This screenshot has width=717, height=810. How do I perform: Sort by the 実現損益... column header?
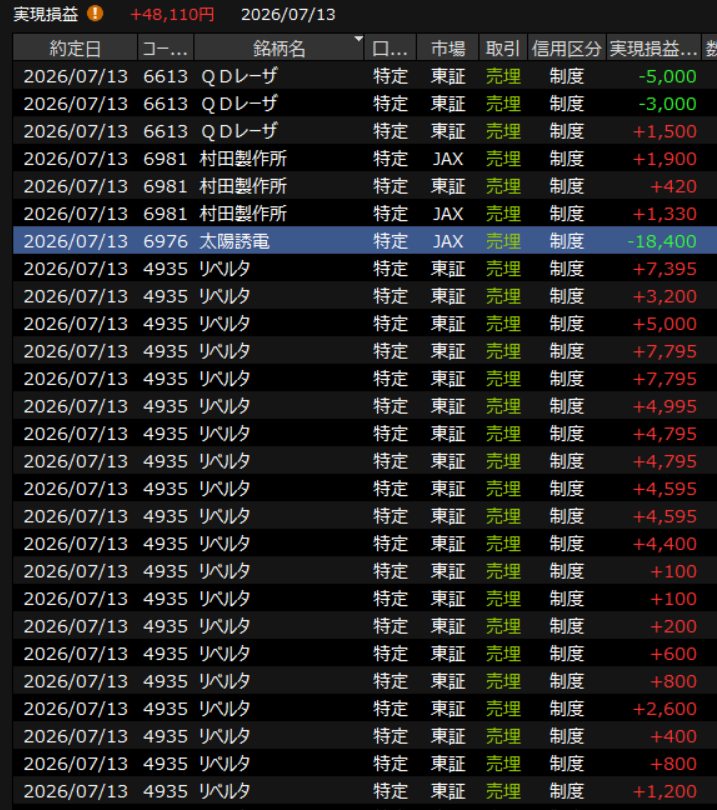click(x=653, y=49)
